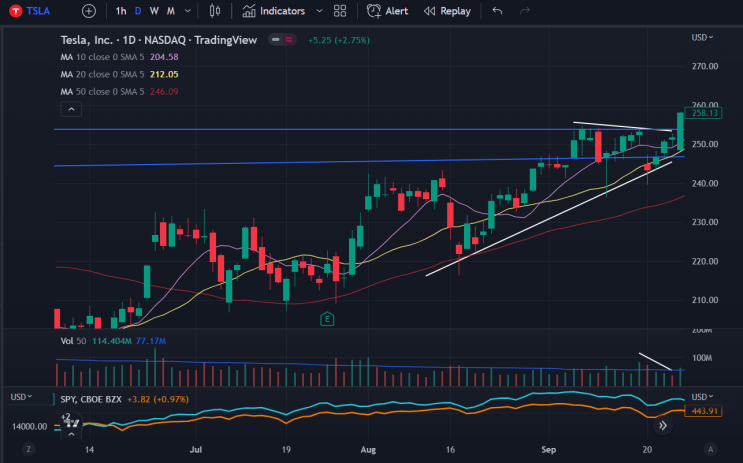Open the USD dropdown in the SPY pane

(x=702, y=397)
